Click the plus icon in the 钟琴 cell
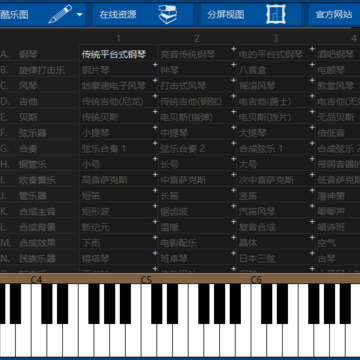 pyautogui.click(x=233, y=64)
